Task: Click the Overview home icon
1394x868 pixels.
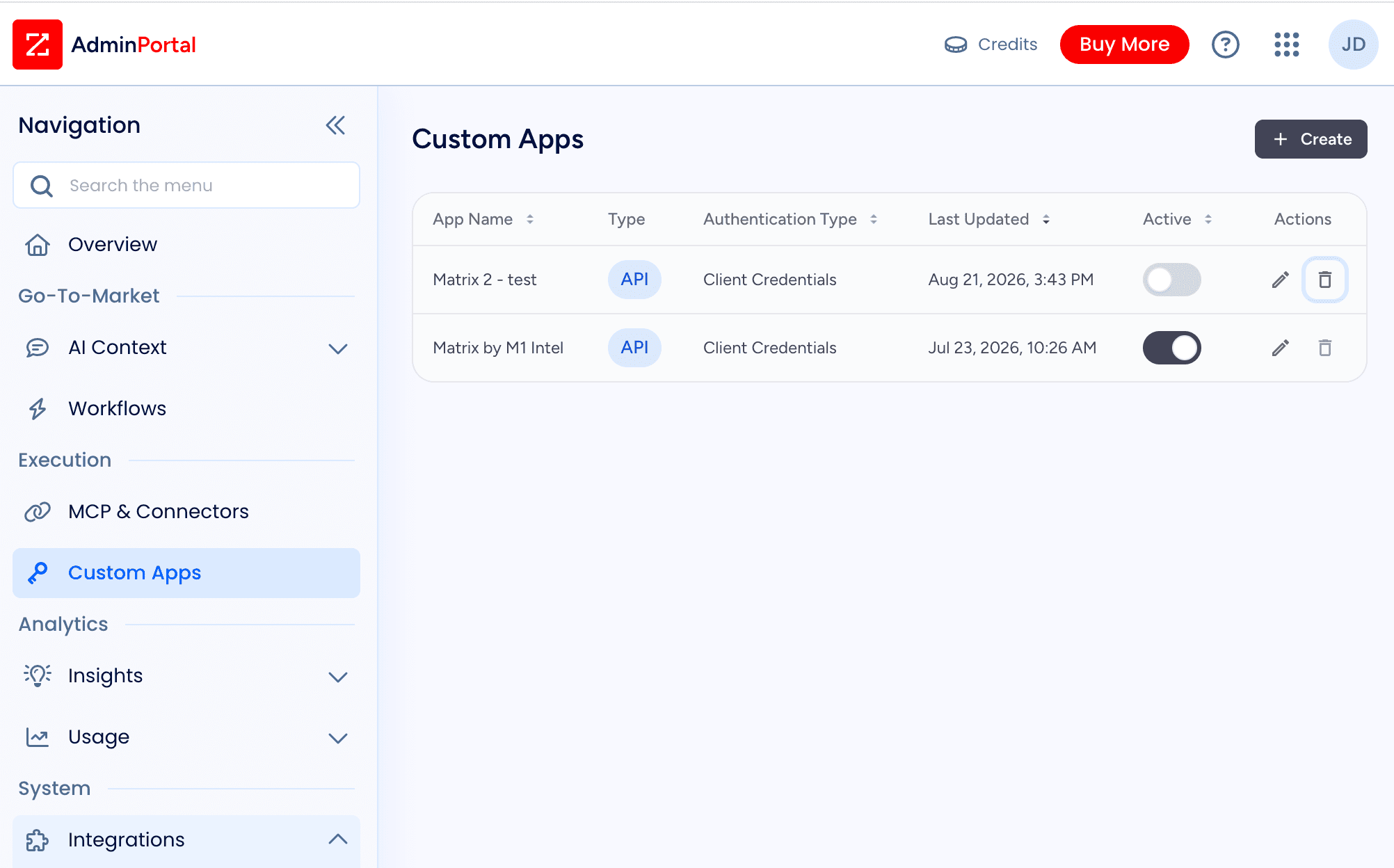Action: (x=38, y=245)
